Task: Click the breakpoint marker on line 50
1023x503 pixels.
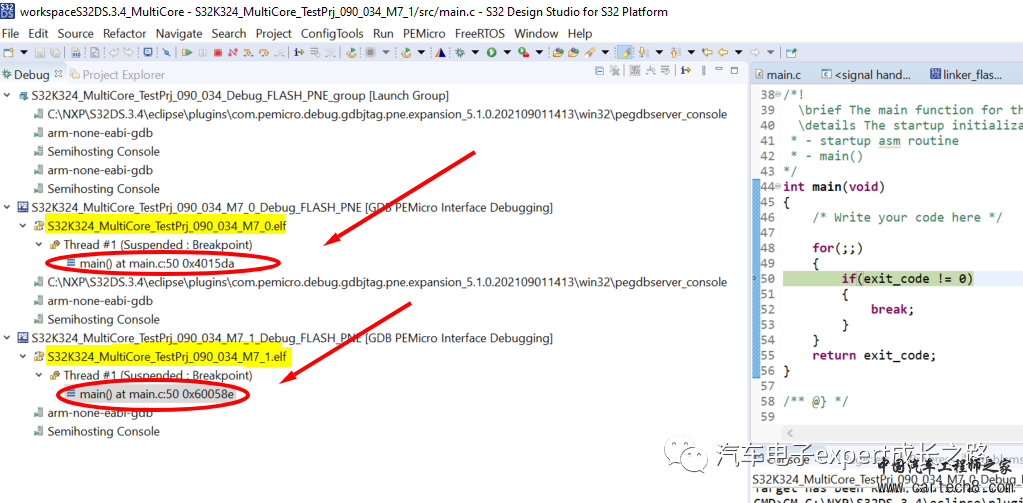Action: coord(755,279)
